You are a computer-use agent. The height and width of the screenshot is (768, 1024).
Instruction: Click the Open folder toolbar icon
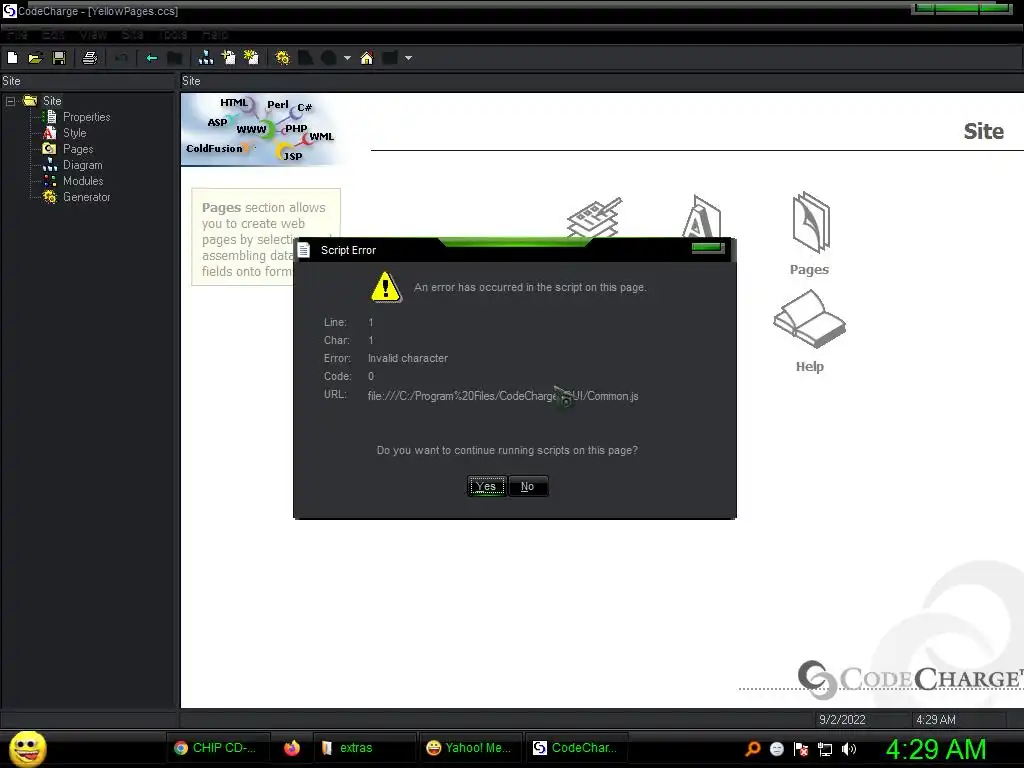point(35,58)
